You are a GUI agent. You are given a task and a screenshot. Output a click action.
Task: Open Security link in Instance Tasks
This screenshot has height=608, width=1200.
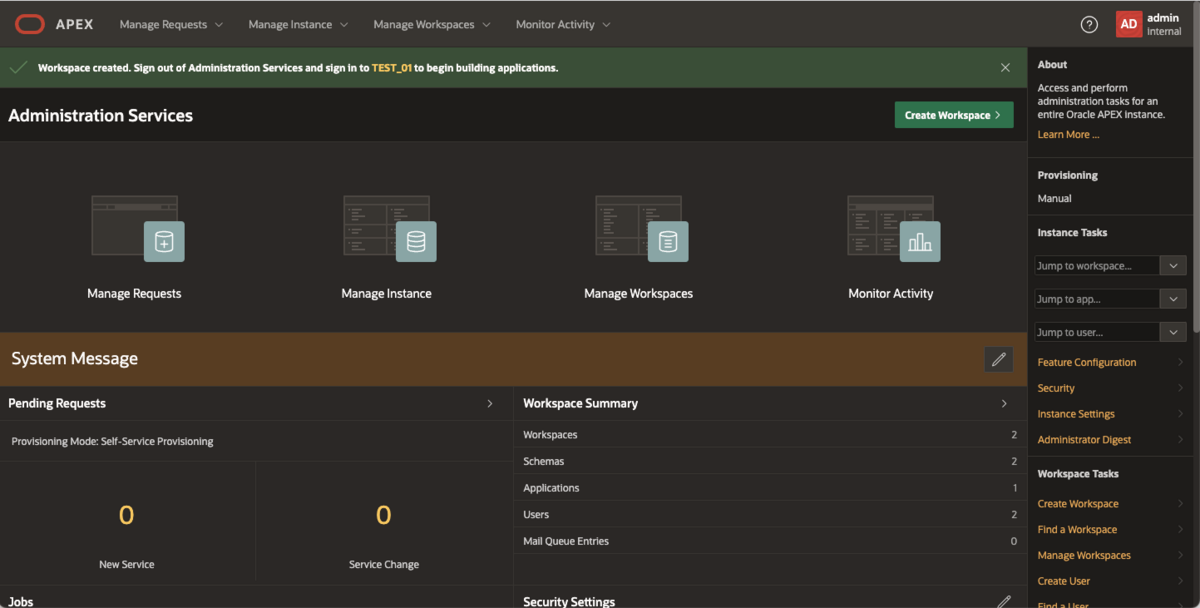[1056, 388]
